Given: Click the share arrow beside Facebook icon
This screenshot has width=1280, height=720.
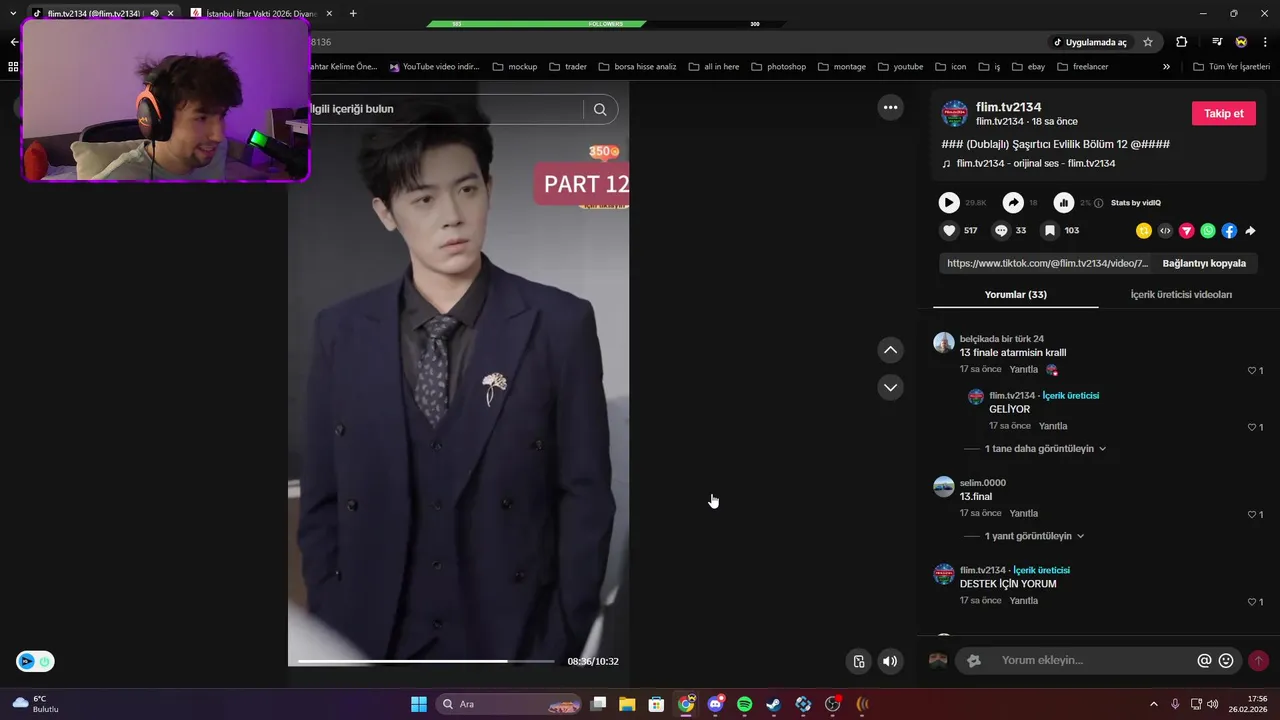Looking at the screenshot, I should tap(1250, 231).
